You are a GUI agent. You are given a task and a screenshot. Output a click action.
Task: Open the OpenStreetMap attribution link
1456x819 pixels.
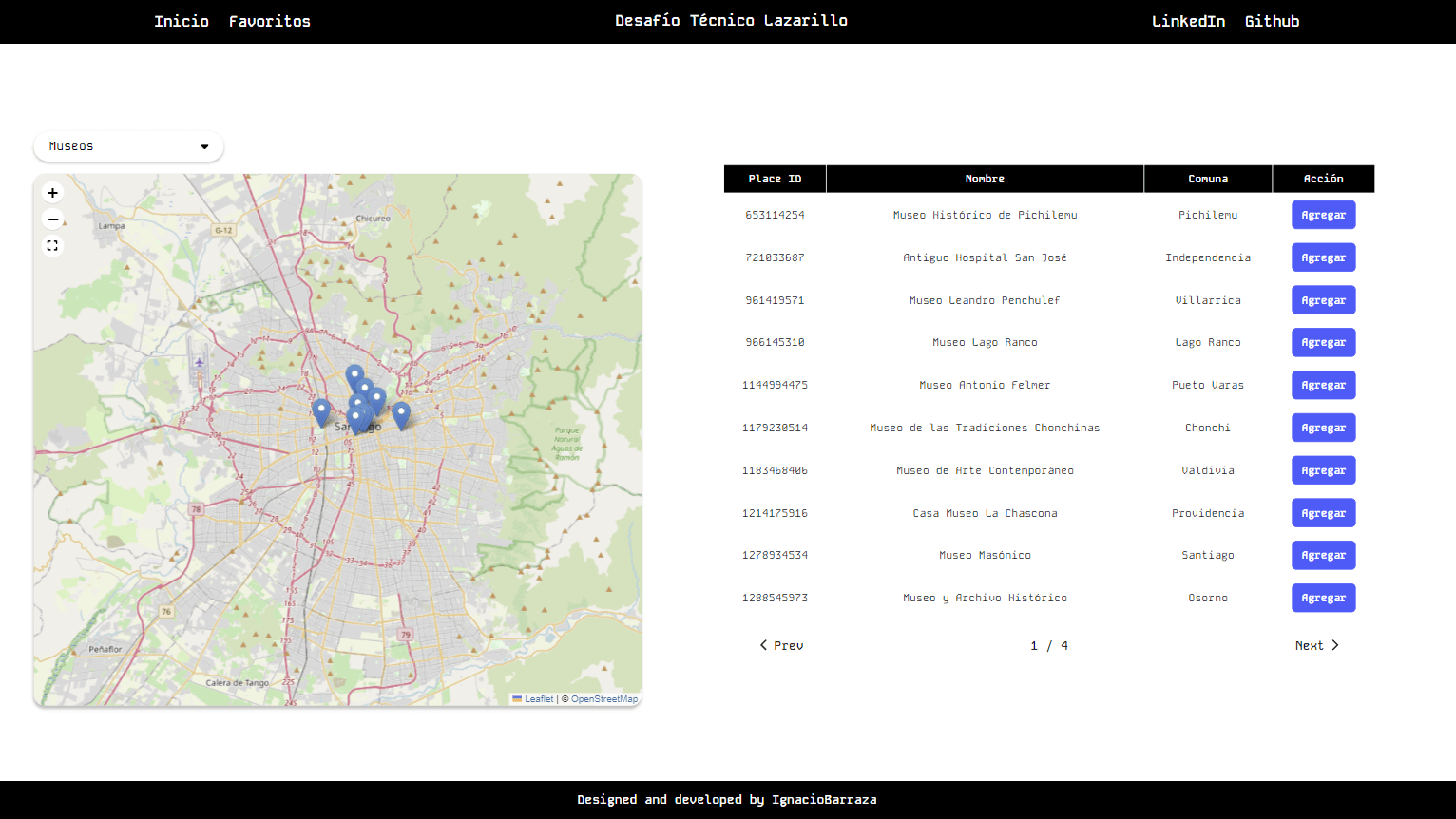coord(604,699)
